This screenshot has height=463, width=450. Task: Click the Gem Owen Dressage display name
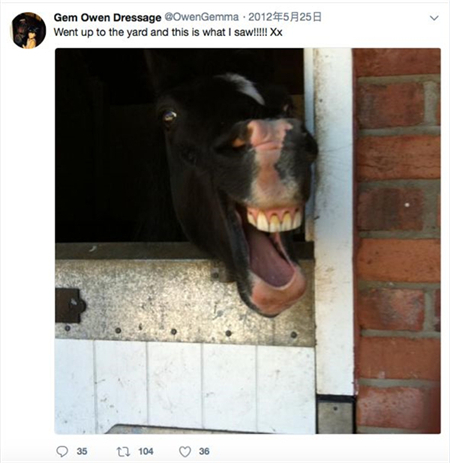click(x=107, y=17)
